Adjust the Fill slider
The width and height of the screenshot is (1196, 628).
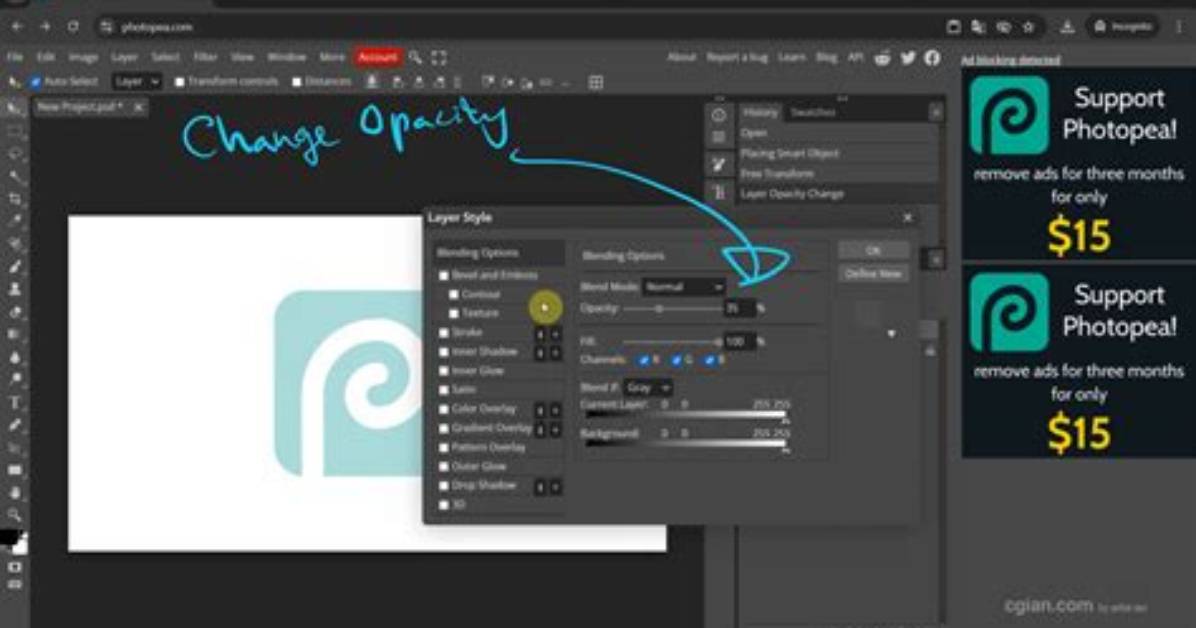pos(671,341)
